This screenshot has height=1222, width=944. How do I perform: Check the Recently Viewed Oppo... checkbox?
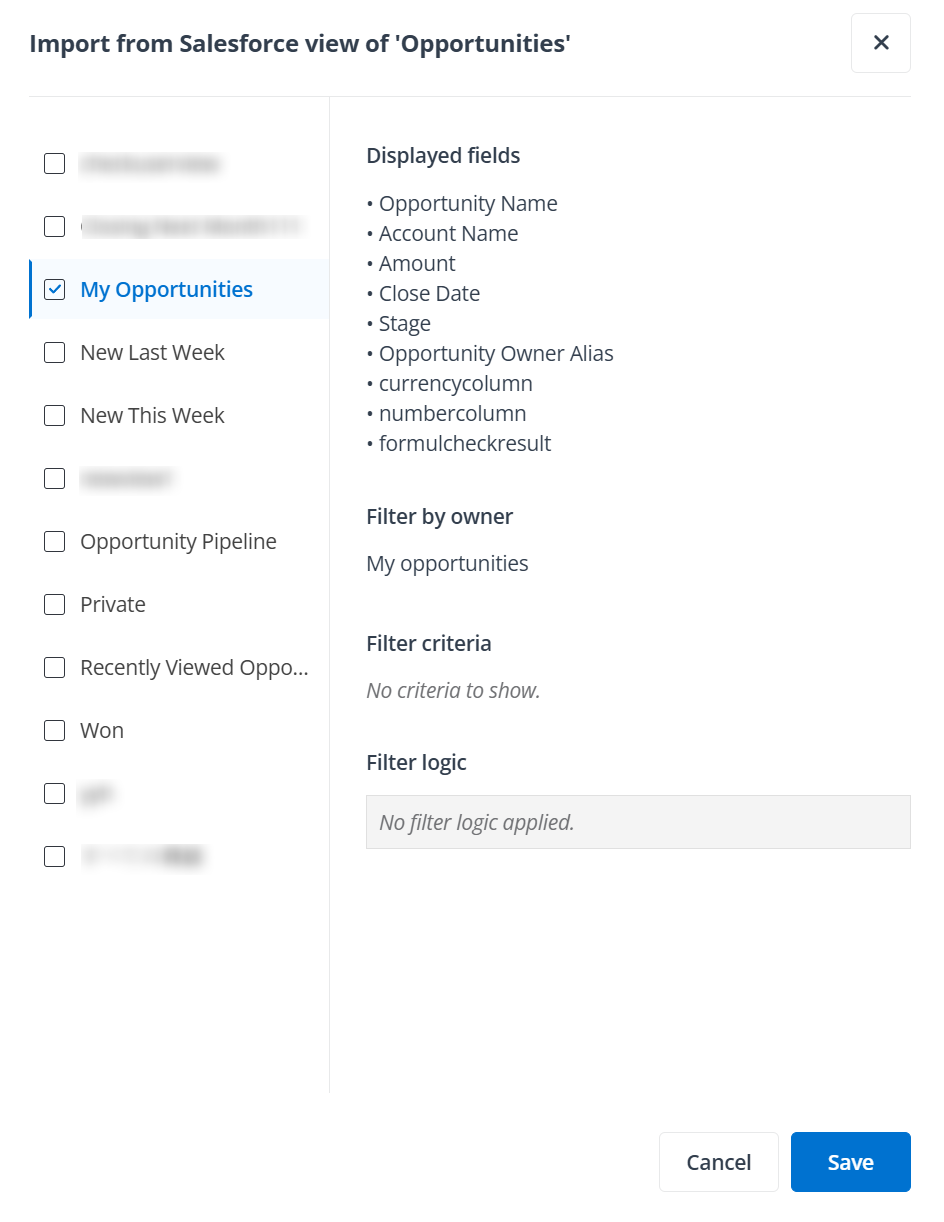click(54, 667)
